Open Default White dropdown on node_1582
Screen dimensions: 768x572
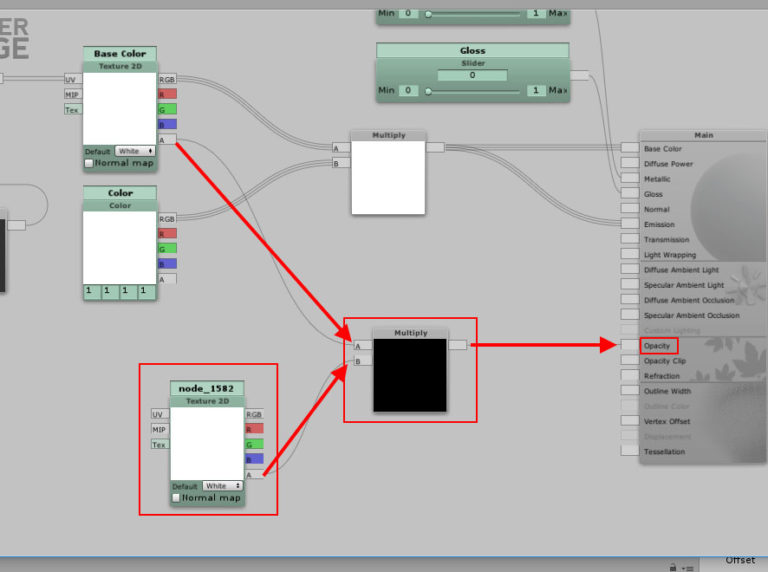[x=221, y=486]
